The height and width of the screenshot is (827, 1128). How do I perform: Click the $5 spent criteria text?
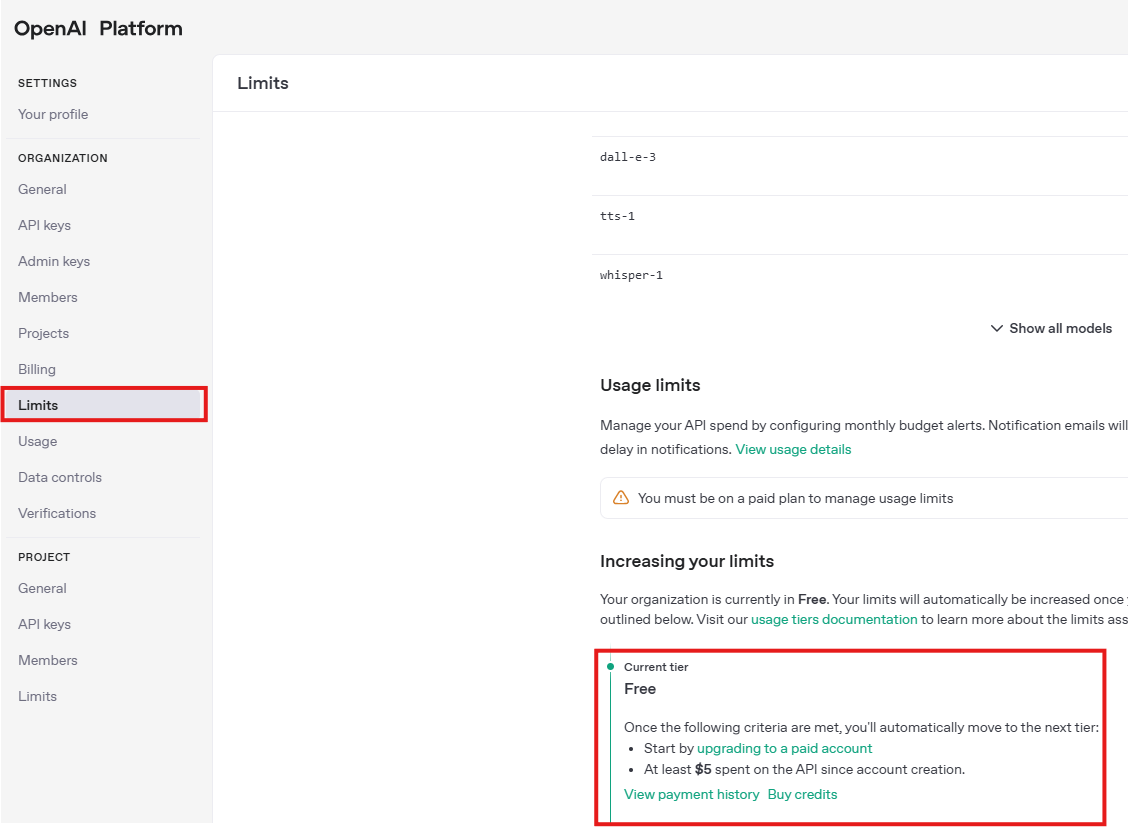804,769
